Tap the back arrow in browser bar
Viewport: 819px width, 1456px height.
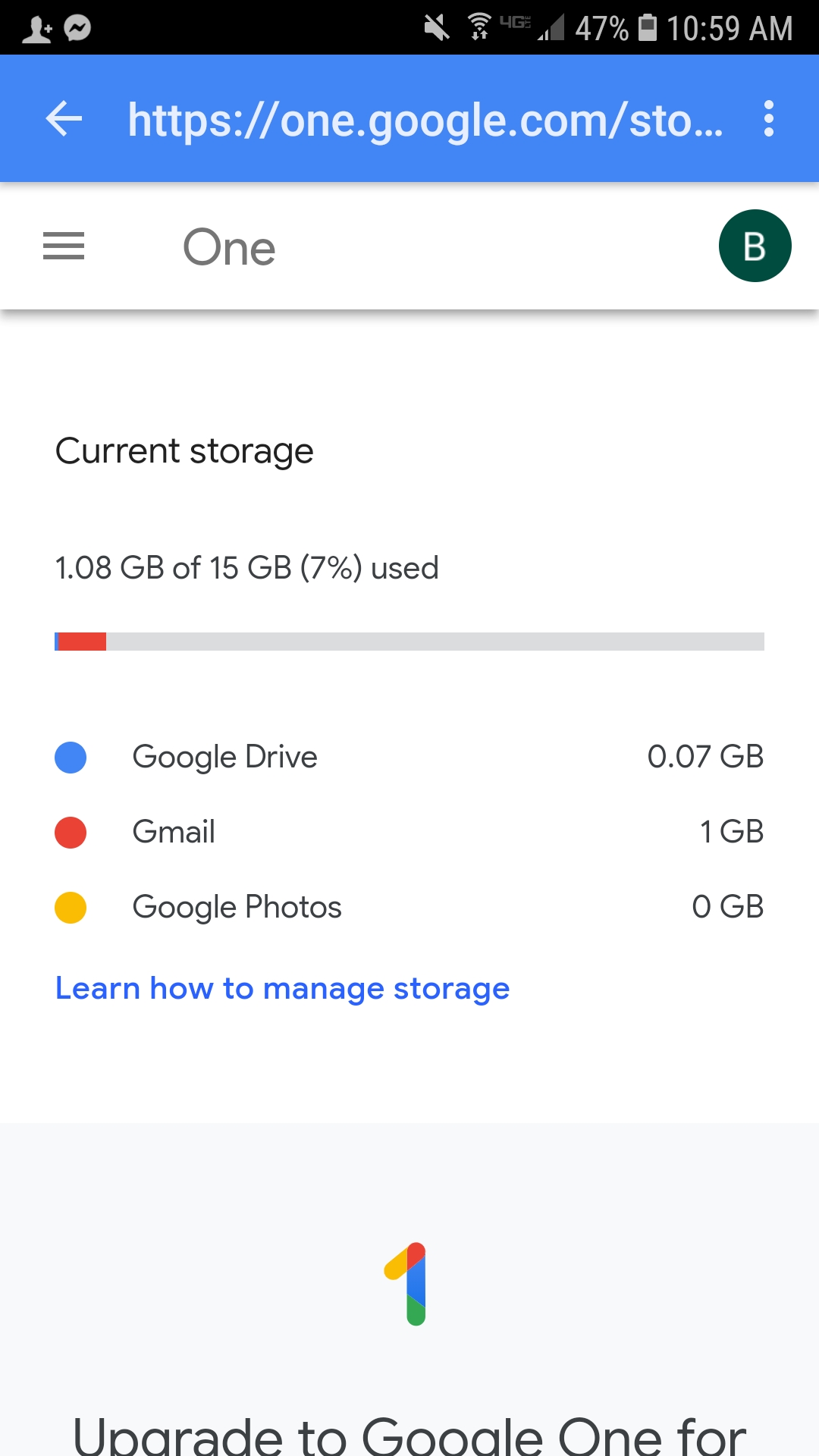64,119
